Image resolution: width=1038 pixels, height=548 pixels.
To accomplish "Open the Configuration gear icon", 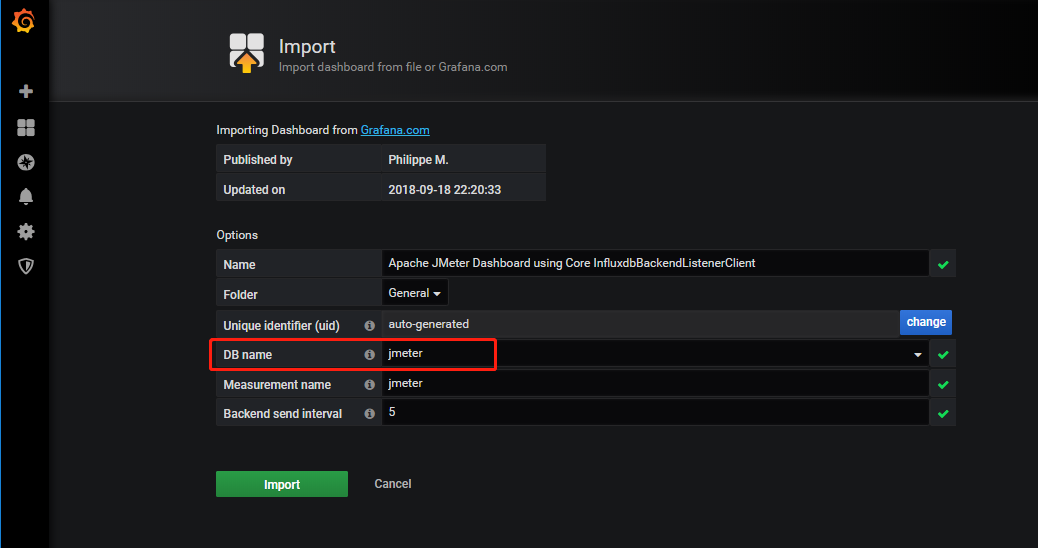I will coord(26,232).
